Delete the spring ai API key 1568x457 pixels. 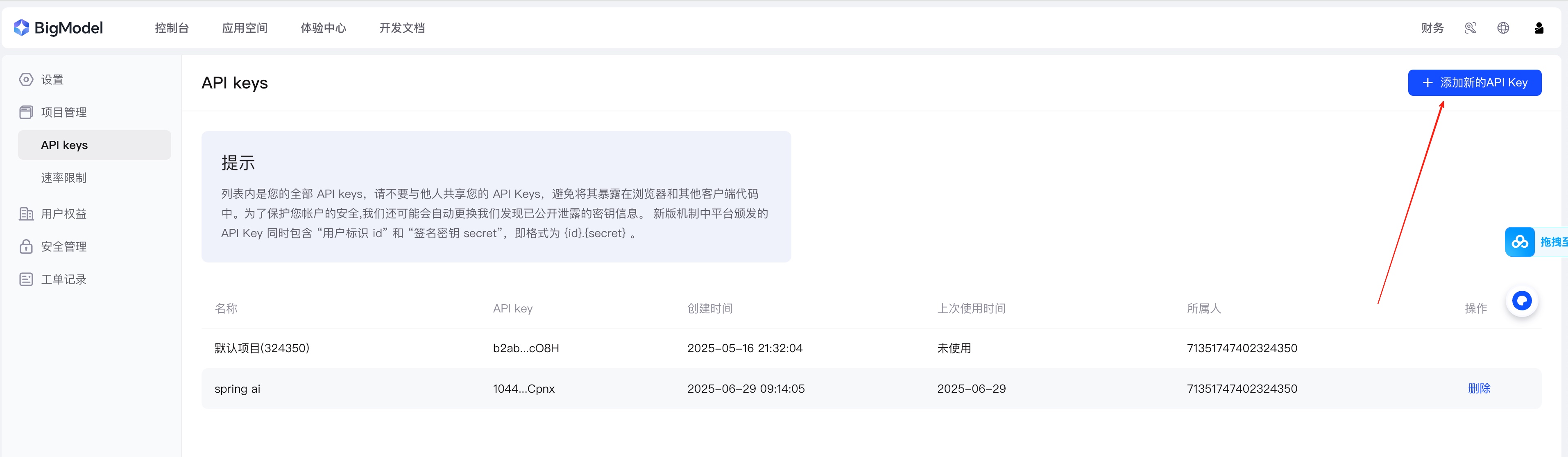1479,388
